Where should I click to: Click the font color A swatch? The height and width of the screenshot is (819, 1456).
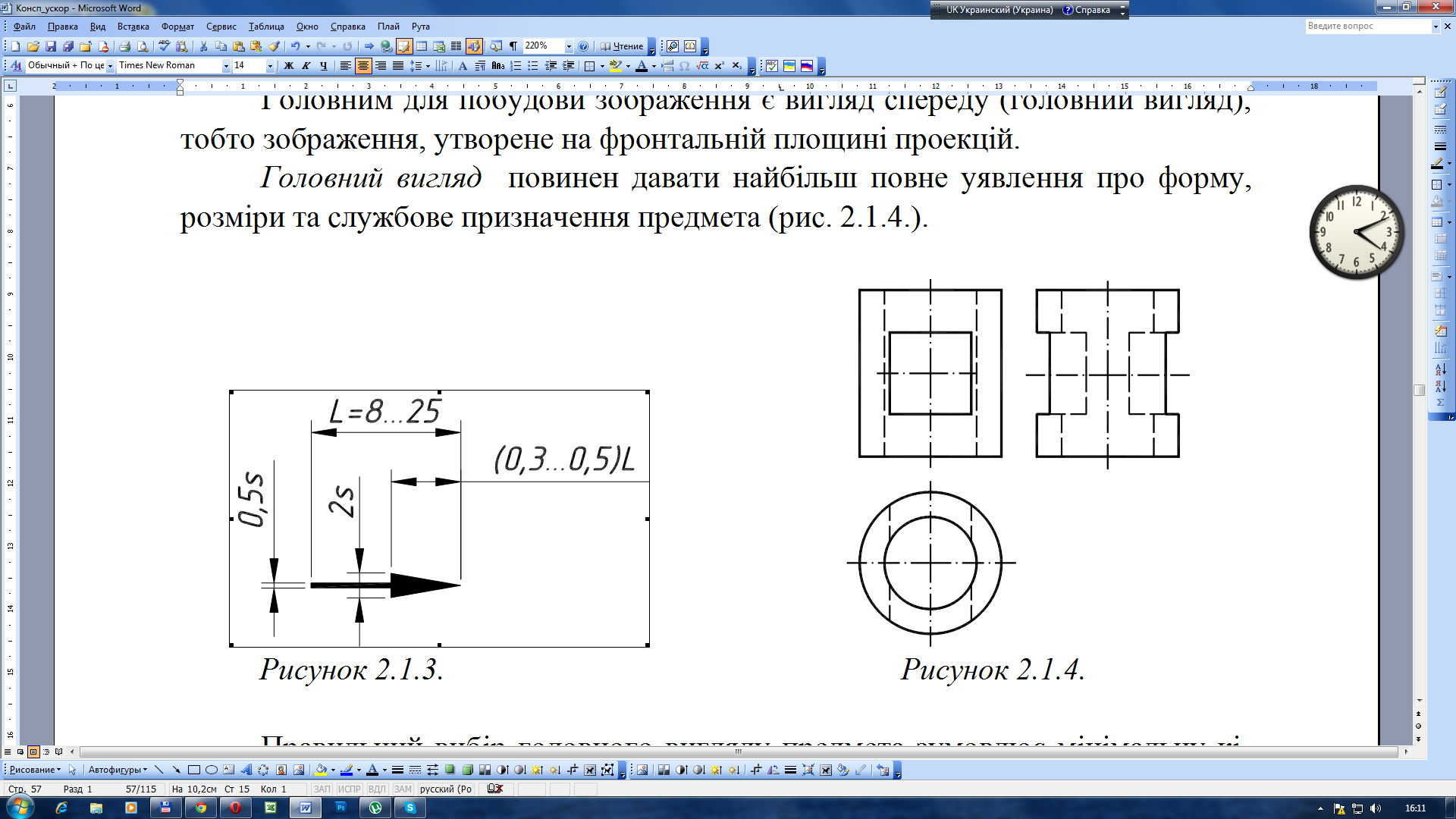point(642,66)
